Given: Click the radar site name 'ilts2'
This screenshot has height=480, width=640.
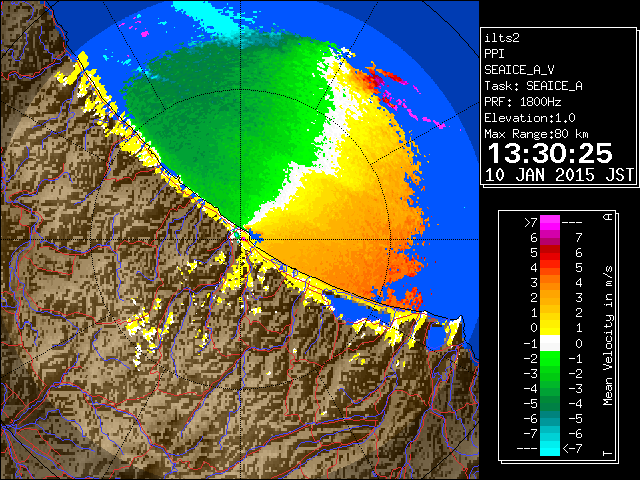Looking at the screenshot, I should 502,38.
